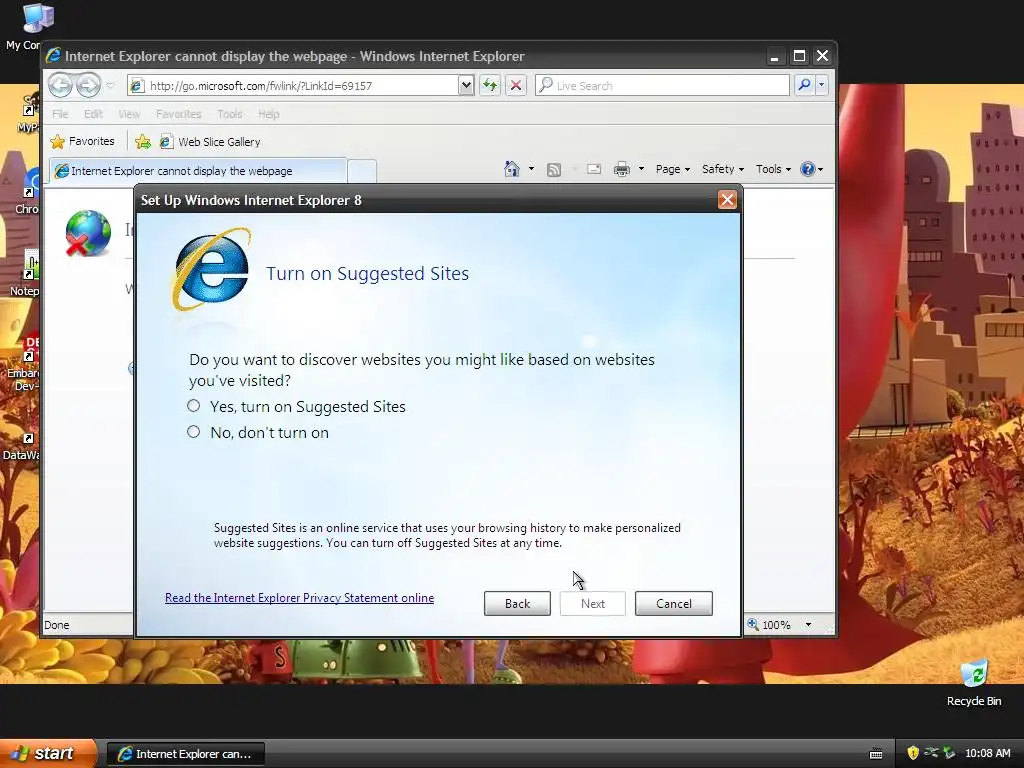Close the Set Up Internet Explorer 8 dialog
The width and height of the screenshot is (1024, 768).
click(727, 200)
